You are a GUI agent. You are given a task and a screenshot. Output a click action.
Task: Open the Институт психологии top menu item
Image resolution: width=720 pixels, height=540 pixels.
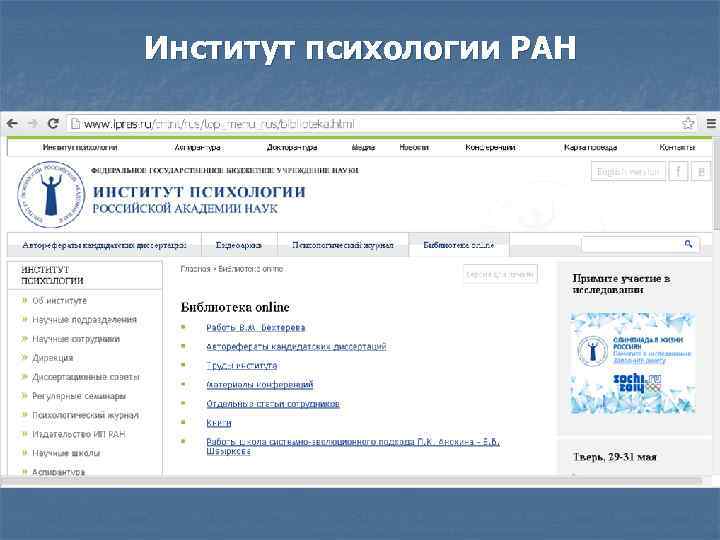pyautogui.click(x=80, y=147)
